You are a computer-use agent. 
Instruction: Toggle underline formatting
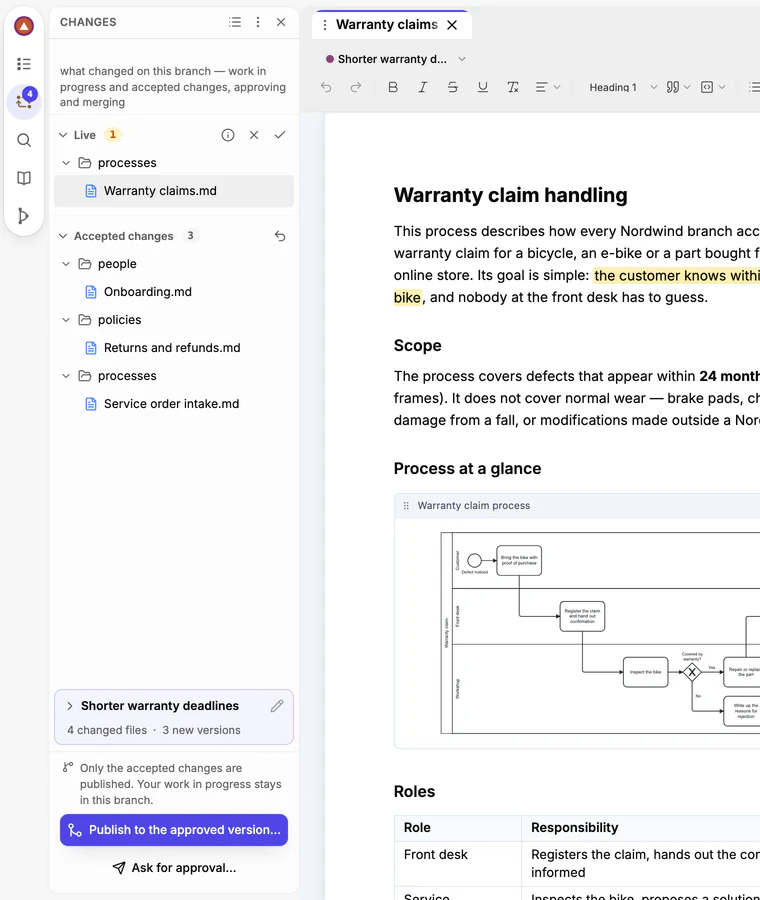(x=483, y=87)
